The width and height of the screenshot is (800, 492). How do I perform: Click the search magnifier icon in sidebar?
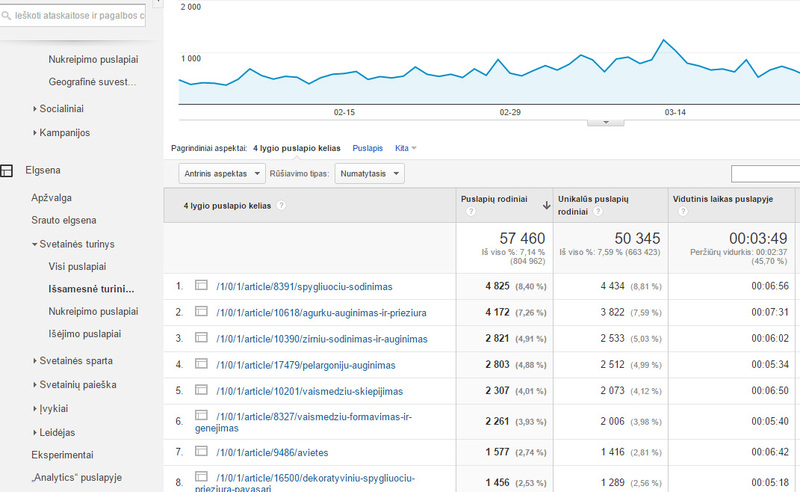coord(6,16)
